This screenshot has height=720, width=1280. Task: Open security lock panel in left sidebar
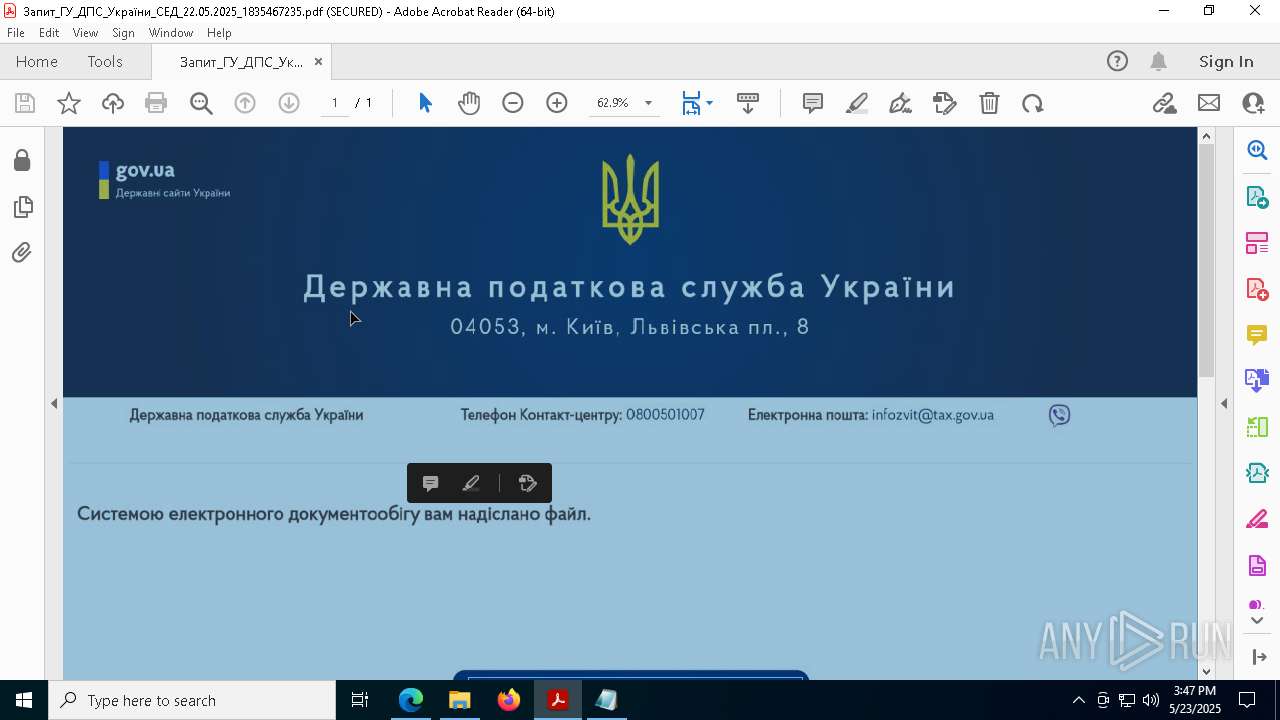22,161
